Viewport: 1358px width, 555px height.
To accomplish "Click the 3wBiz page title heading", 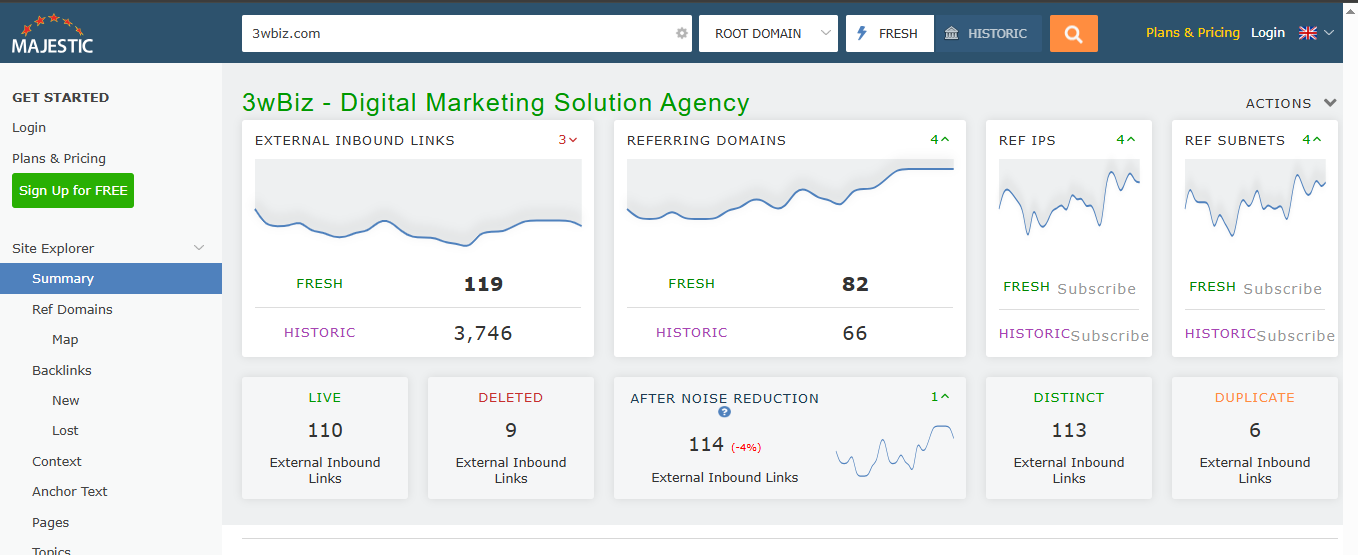I will 495,102.
